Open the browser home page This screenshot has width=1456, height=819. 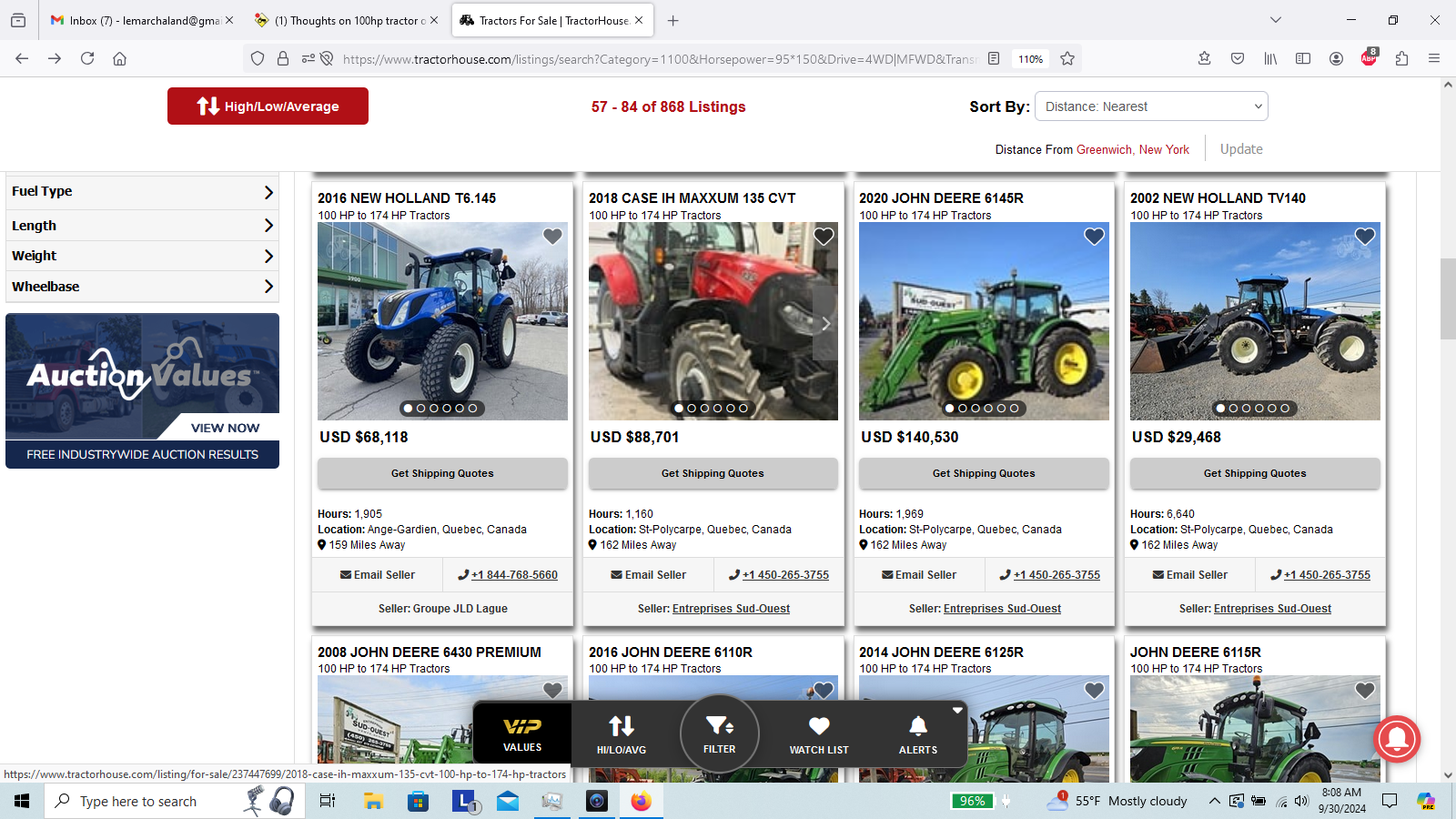(x=119, y=58)
